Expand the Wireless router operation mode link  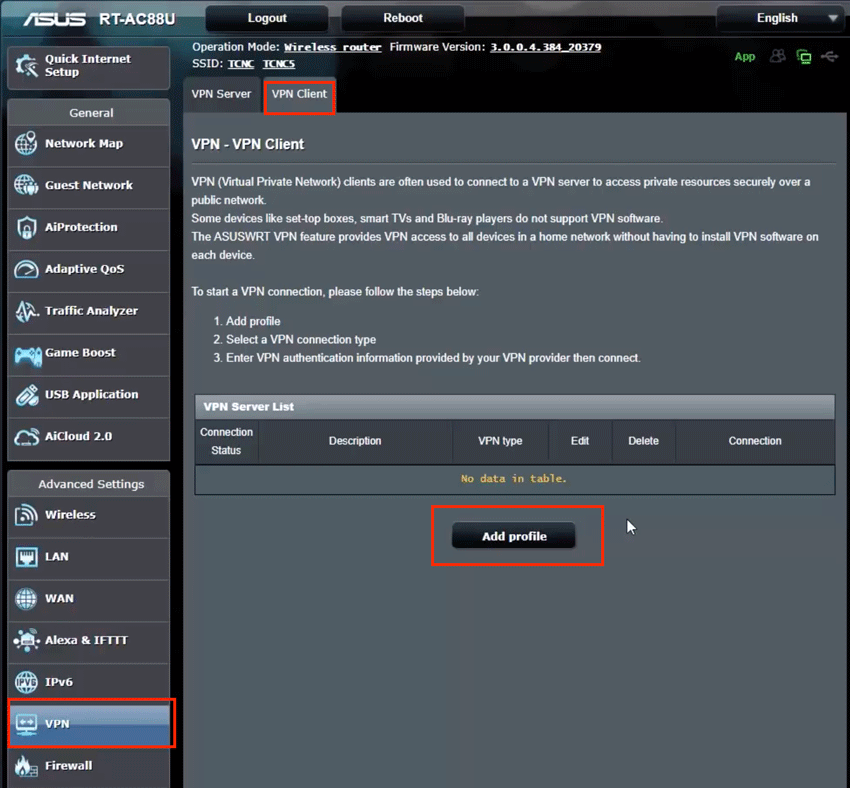[330, 46]
